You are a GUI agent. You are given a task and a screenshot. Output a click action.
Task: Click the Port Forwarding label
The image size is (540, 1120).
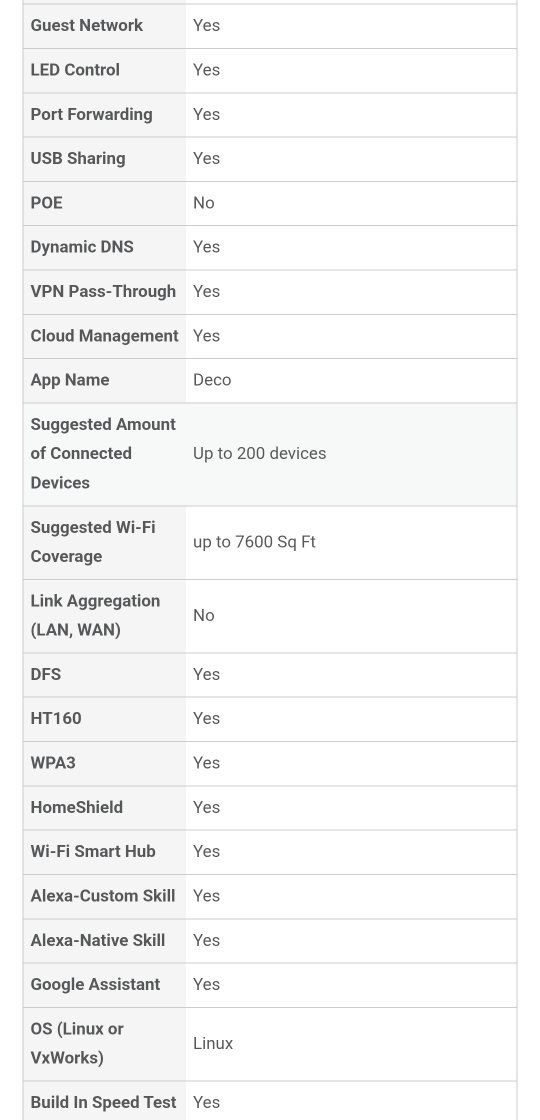click(x=91, y=114)
